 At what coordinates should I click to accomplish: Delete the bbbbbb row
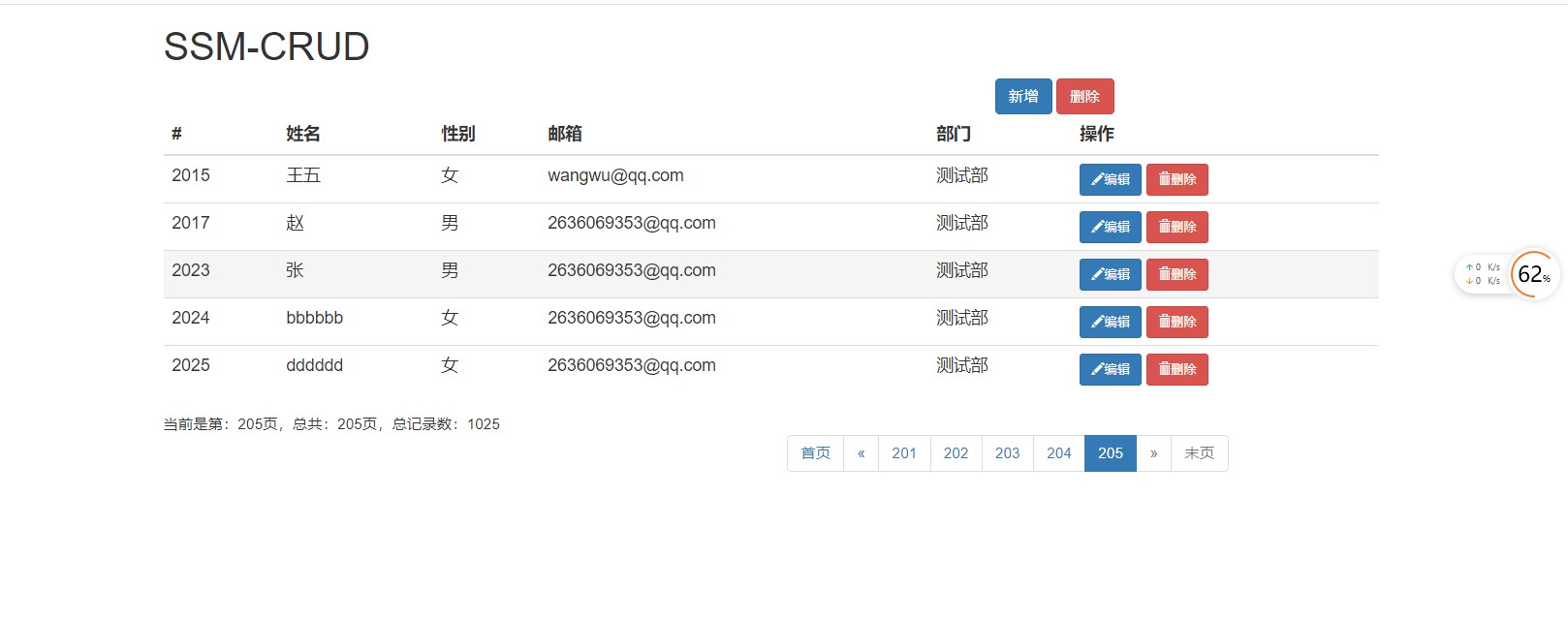1177,322
